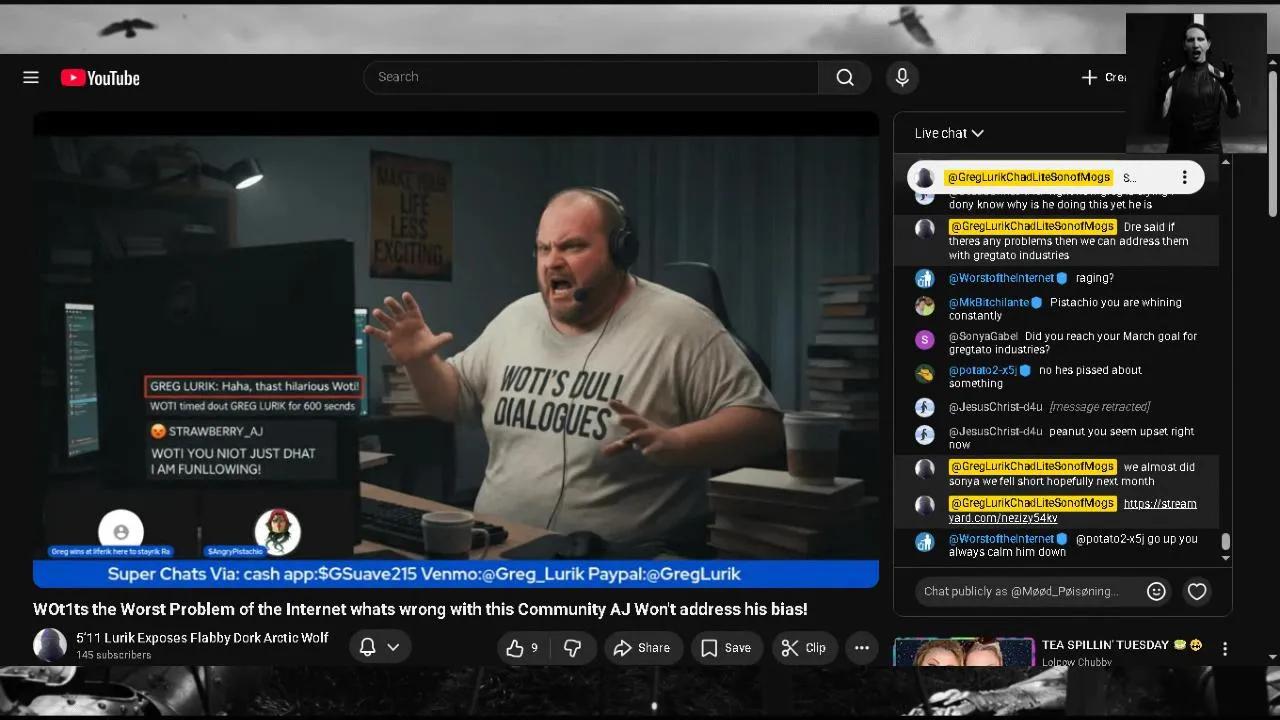This screenshot has height=720, width=1280.
Task: Open the TEA SPILLIN' TUESDAY thumbnail
Action: [964, 652]
